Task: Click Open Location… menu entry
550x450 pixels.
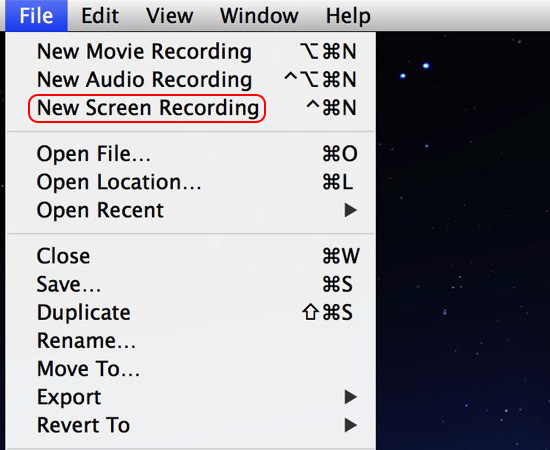Action: coord(191,182)
